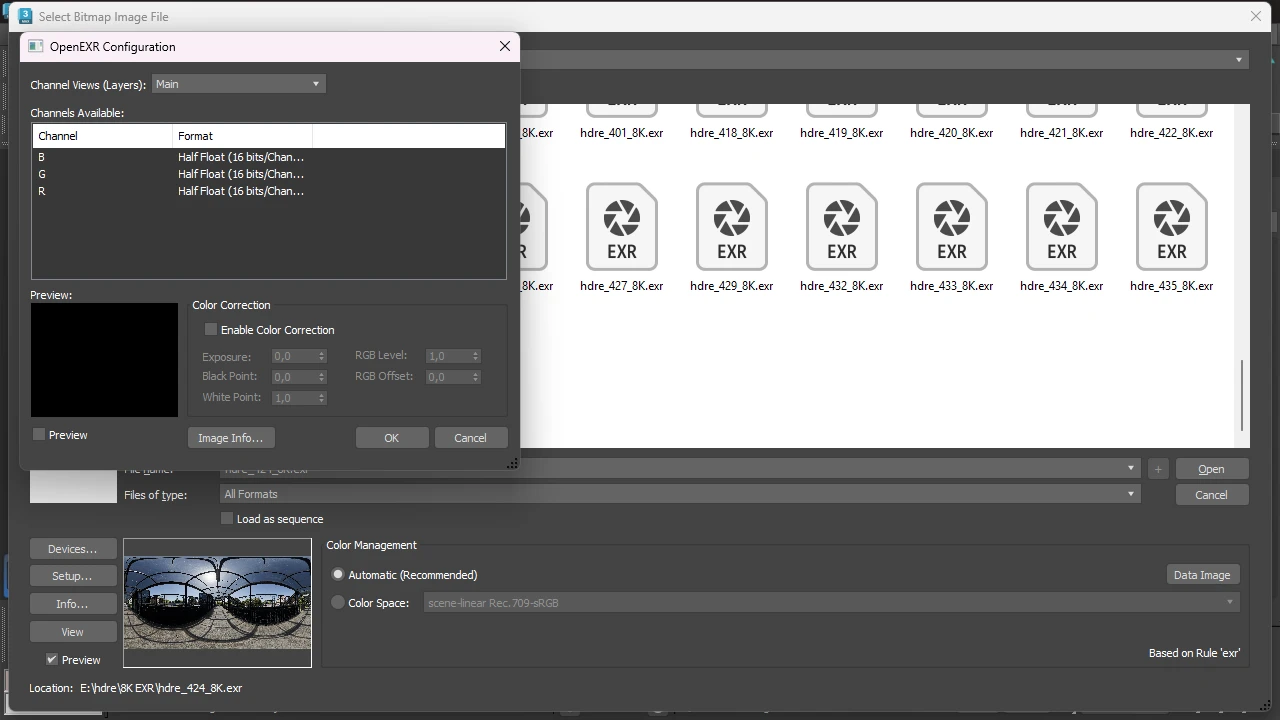Image resolution: width=1280 pixels, height=720 pixels.
Task: Close the OpenEXR Configuration dialog
Action: (505, 46)
